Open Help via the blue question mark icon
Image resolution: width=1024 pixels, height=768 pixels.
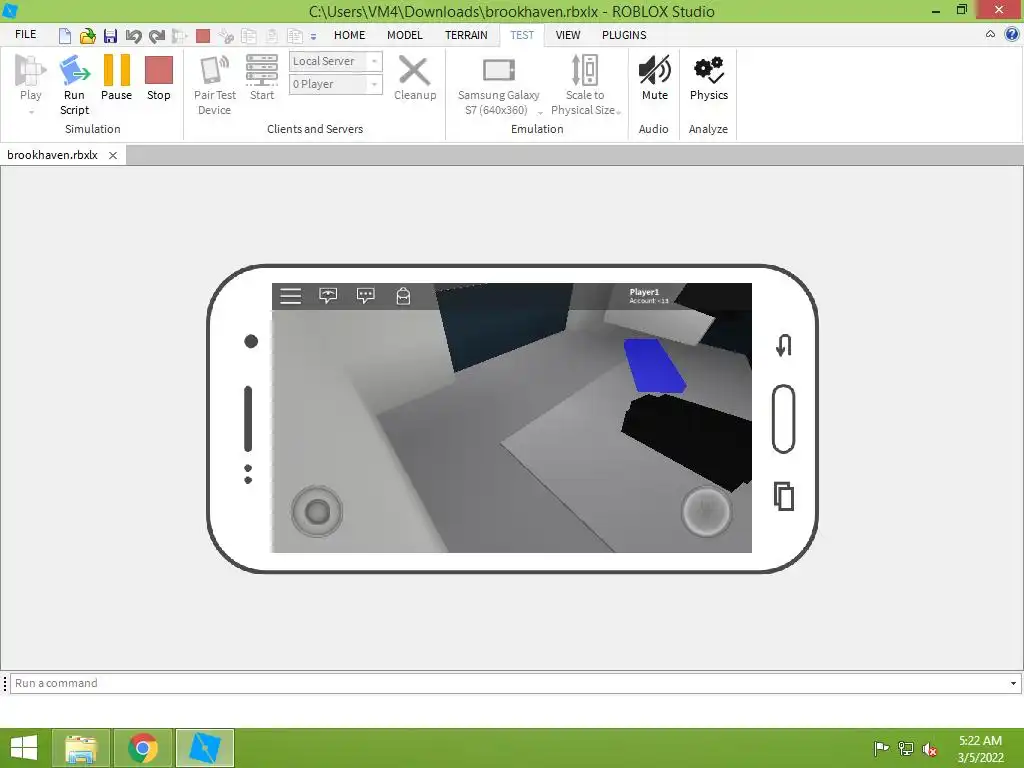tap(1011, 35)
